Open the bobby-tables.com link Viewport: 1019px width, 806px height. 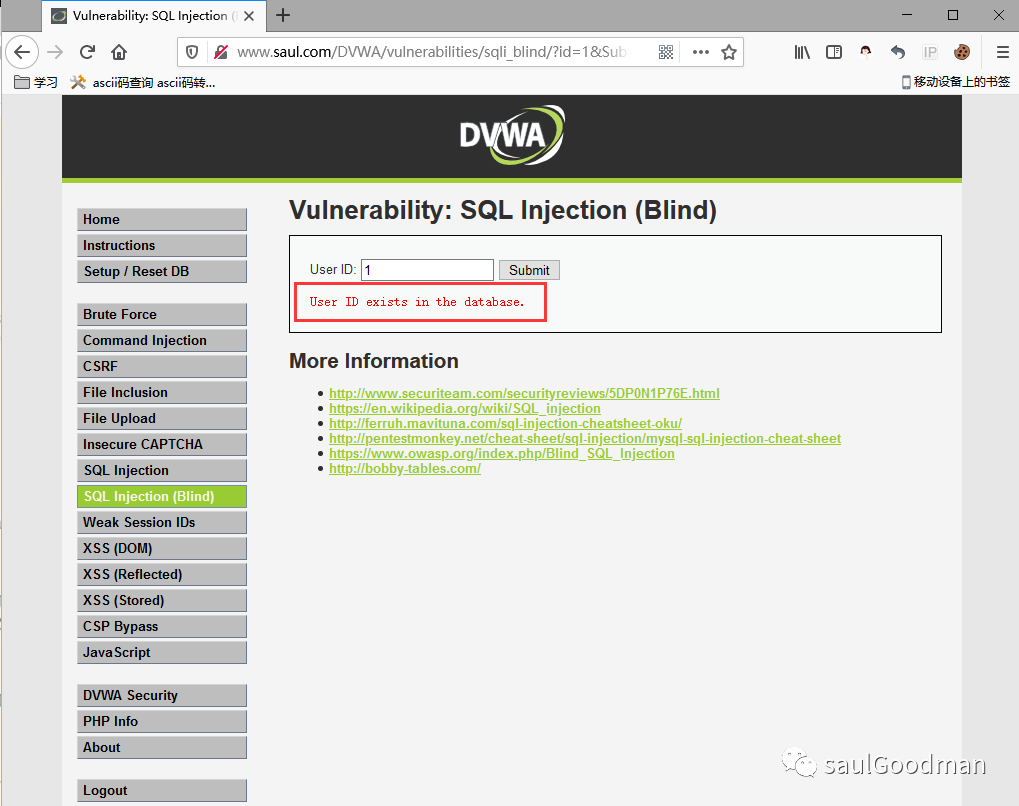click(x=405, y=468)
